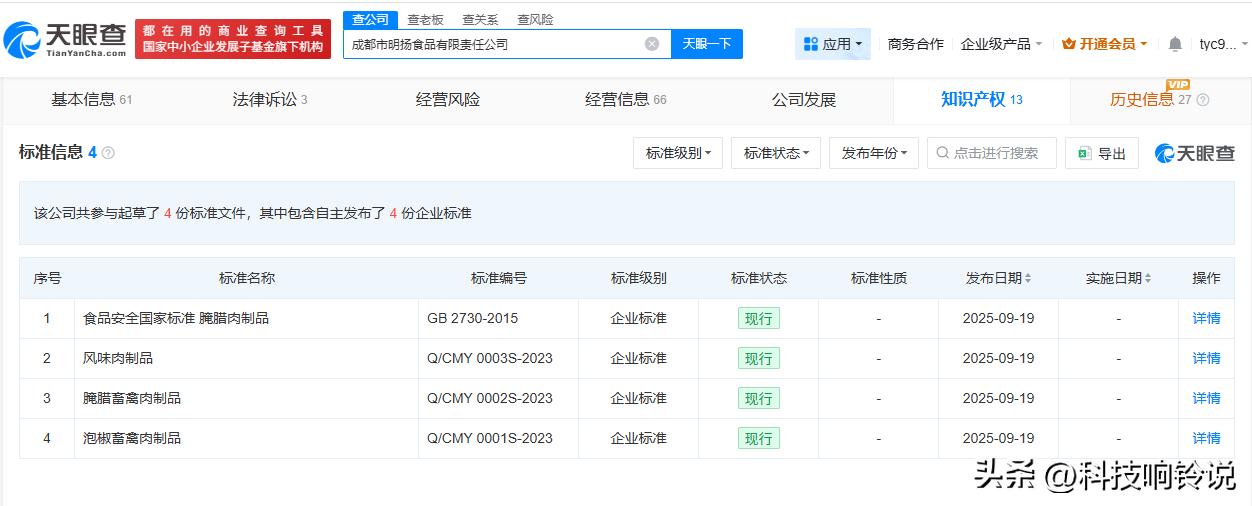Switch to the 查关系 search tab

pyautogui.click(x=480, y=20)
